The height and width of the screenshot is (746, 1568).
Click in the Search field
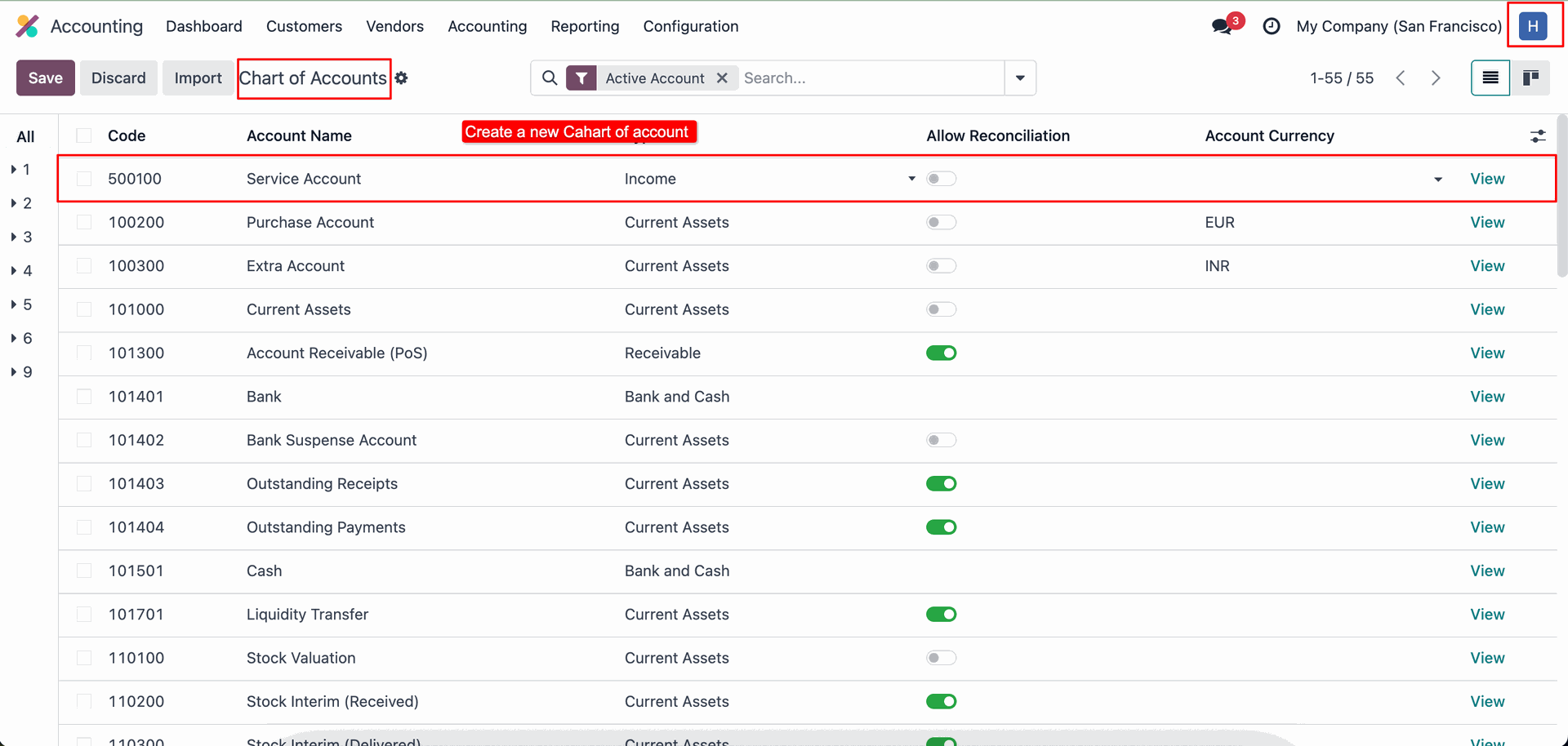pos(870,78)
